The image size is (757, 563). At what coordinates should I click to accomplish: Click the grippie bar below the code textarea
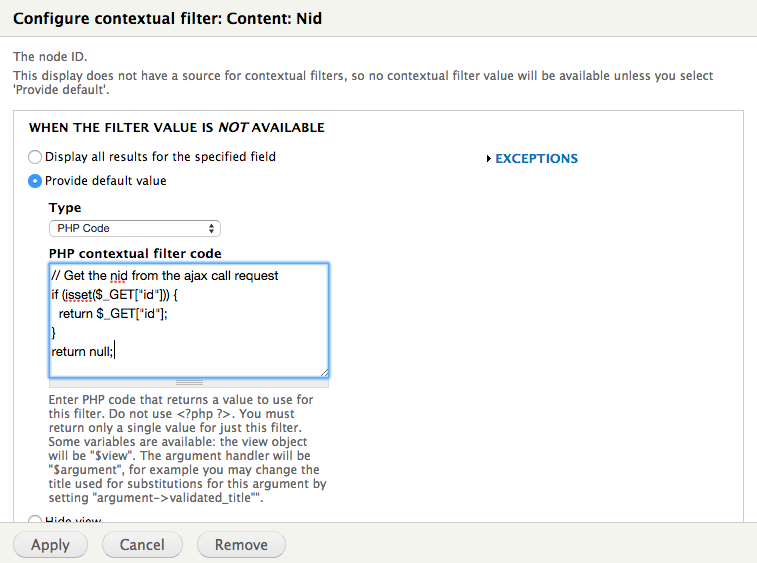tap(189, 382)
